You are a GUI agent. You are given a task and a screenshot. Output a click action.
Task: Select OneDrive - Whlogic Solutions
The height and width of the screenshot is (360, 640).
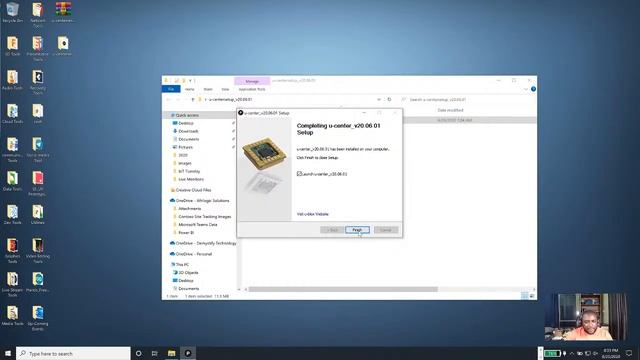202,201
